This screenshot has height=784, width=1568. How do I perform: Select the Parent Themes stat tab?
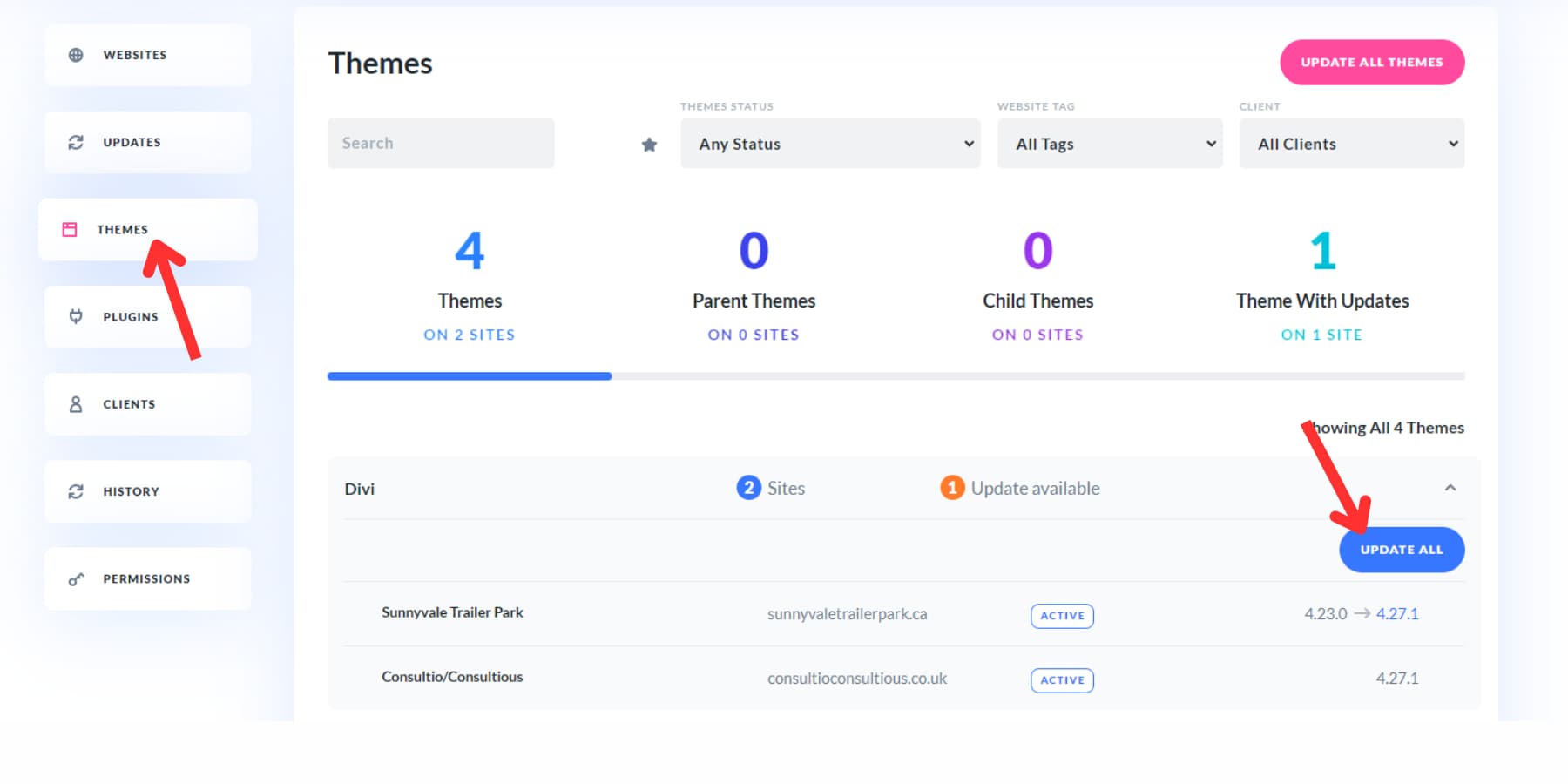[x=754, y=285]
